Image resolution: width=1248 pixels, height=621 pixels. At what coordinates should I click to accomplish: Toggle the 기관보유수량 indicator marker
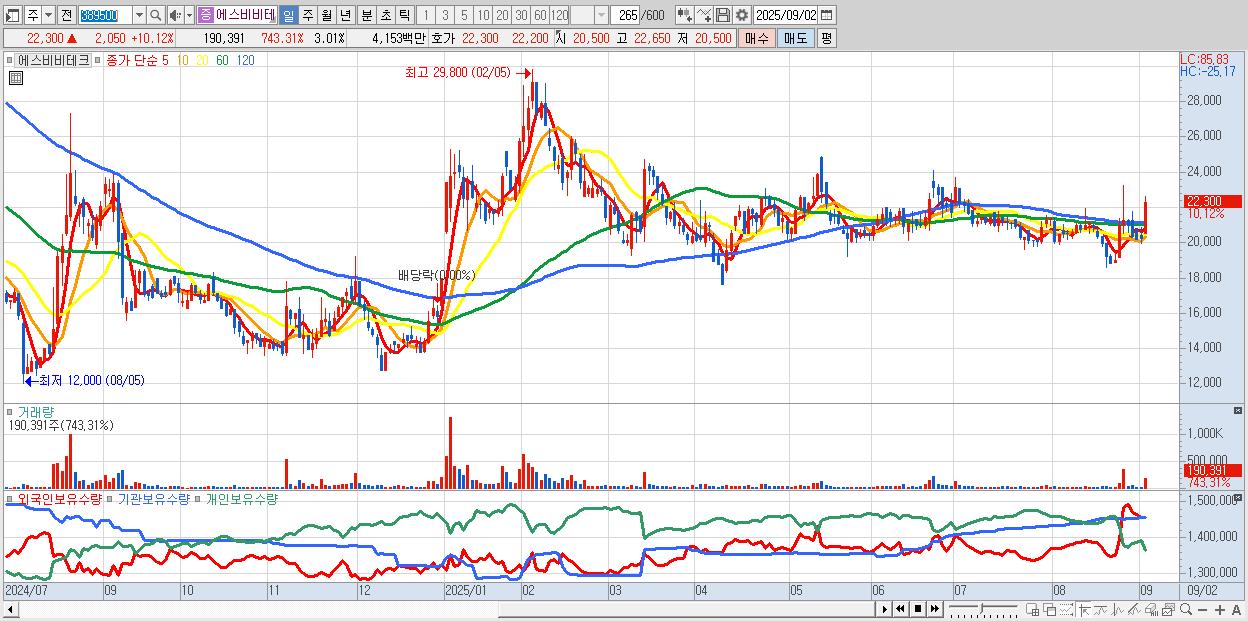click(x=111, y=498)
